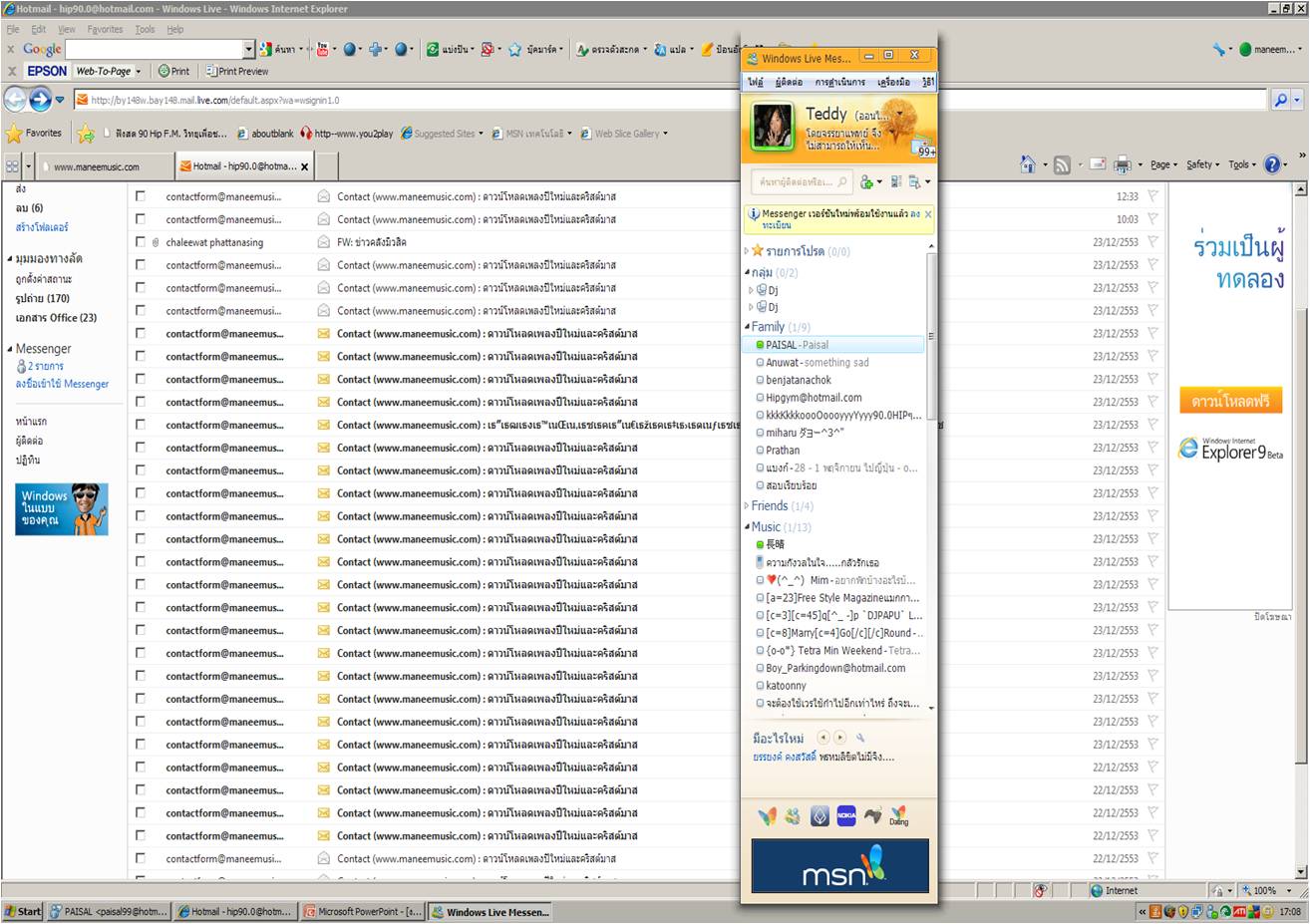Screen dimensions: 1310x924
Task: Tick checkbox for chaleewat phattanasing email
Action: (141, 242)
